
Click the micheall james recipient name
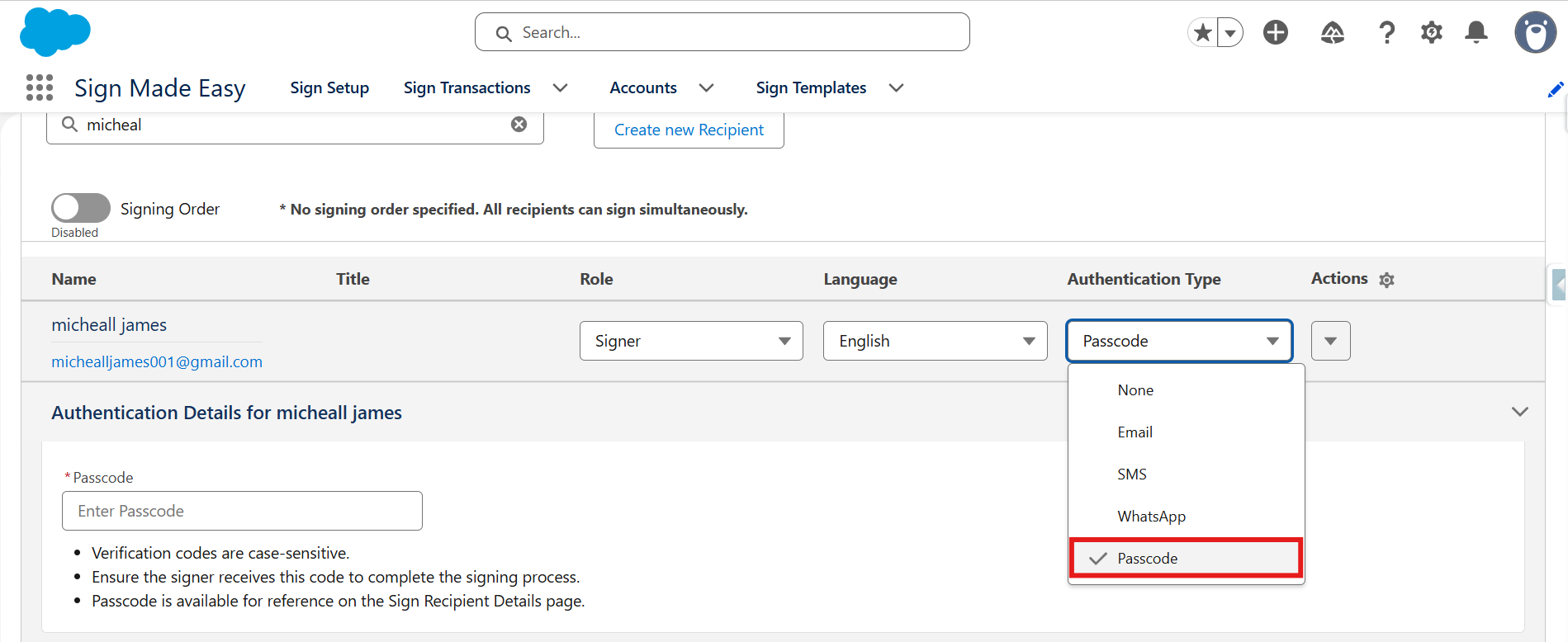pos(109,324)
